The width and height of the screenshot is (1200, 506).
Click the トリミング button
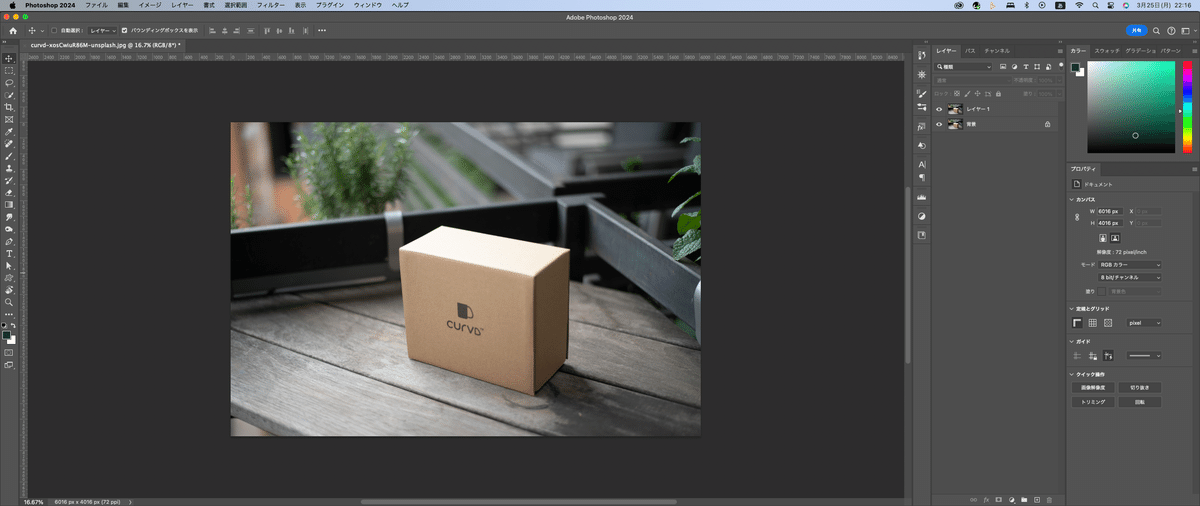[1093, 401]
